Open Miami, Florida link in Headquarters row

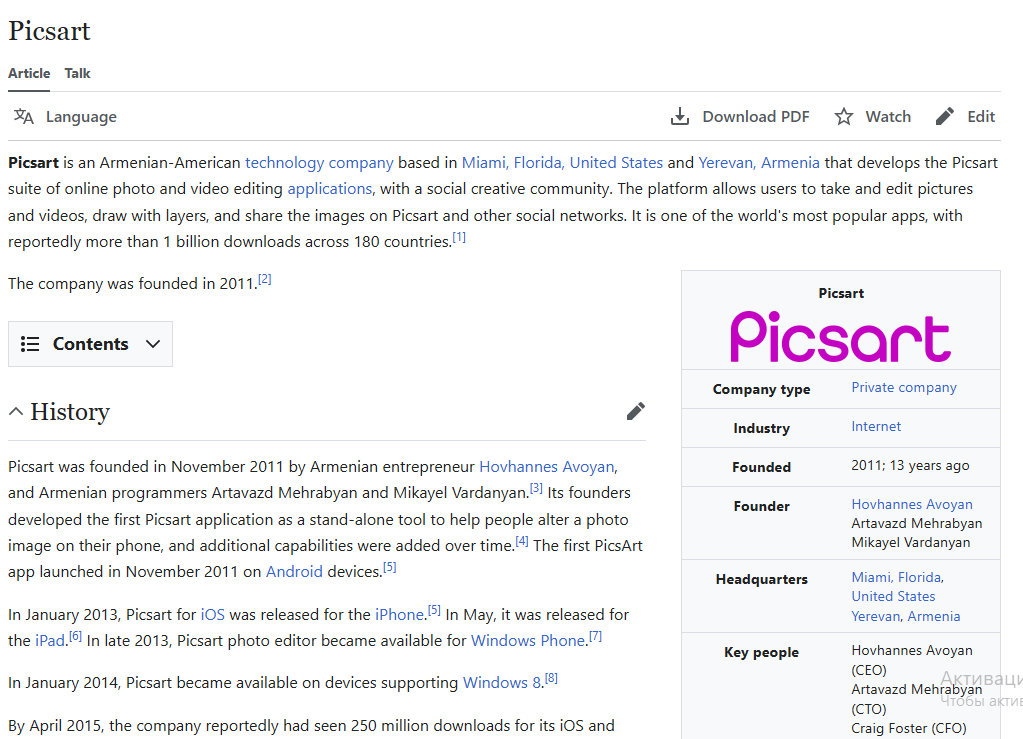897,577
